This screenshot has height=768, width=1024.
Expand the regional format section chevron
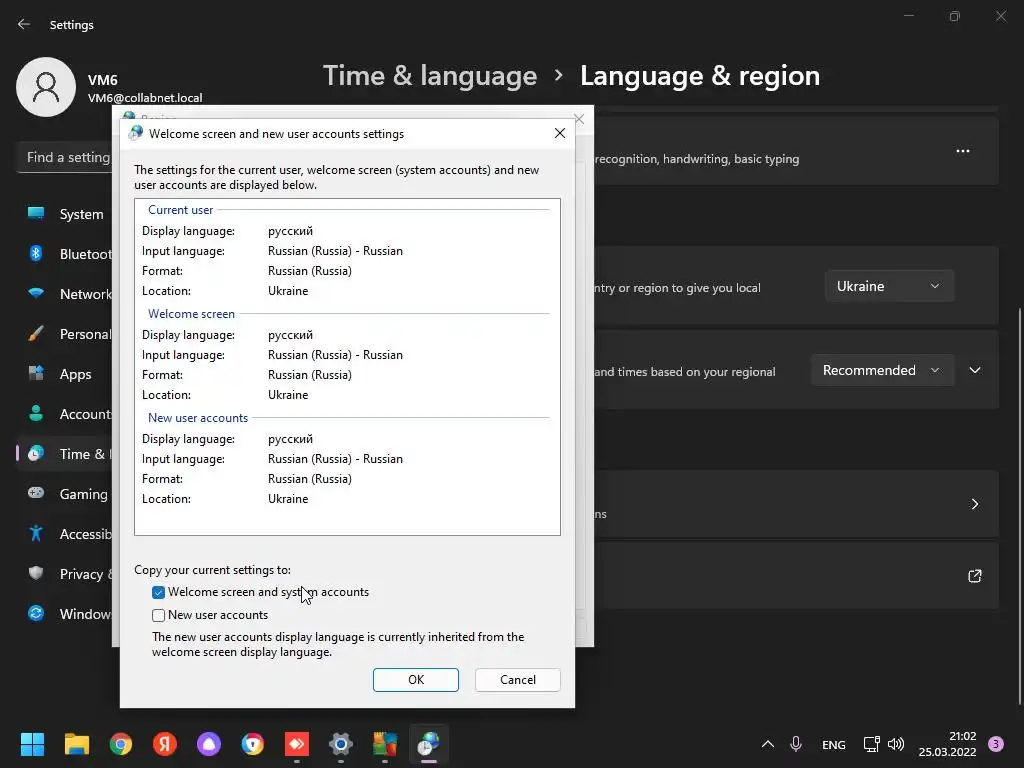975,370
